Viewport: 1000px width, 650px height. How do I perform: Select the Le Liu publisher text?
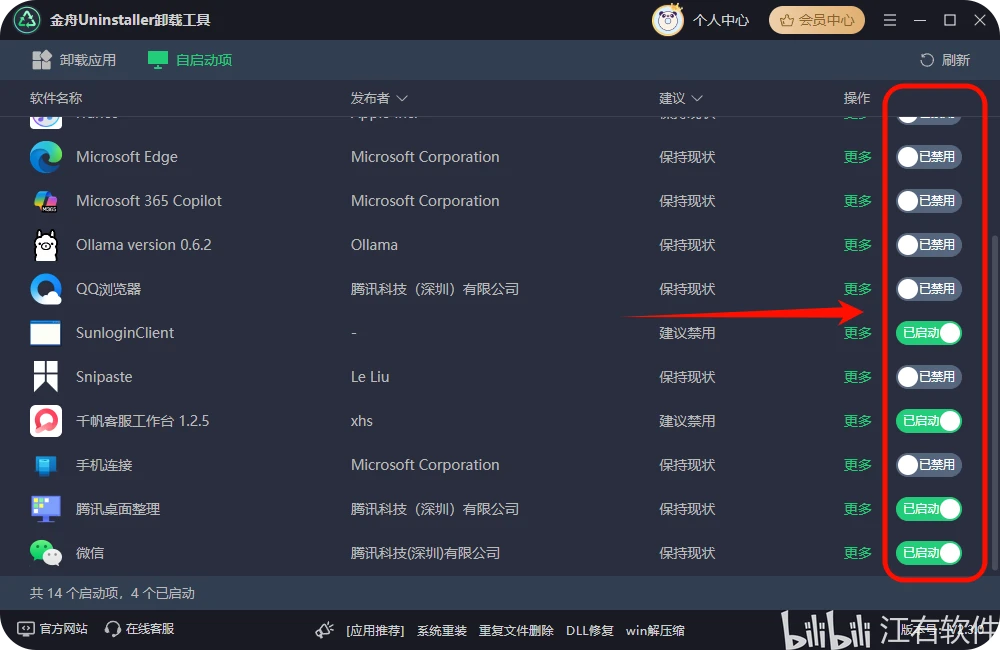(370, 377)
